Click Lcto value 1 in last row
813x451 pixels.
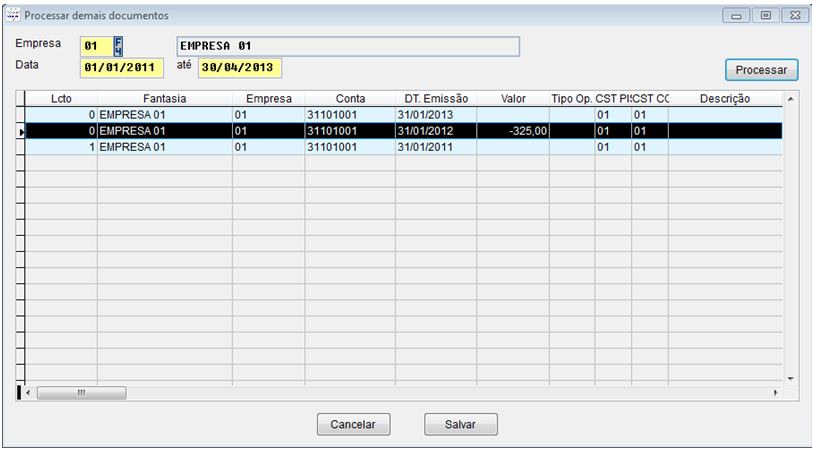pos(61,147)
